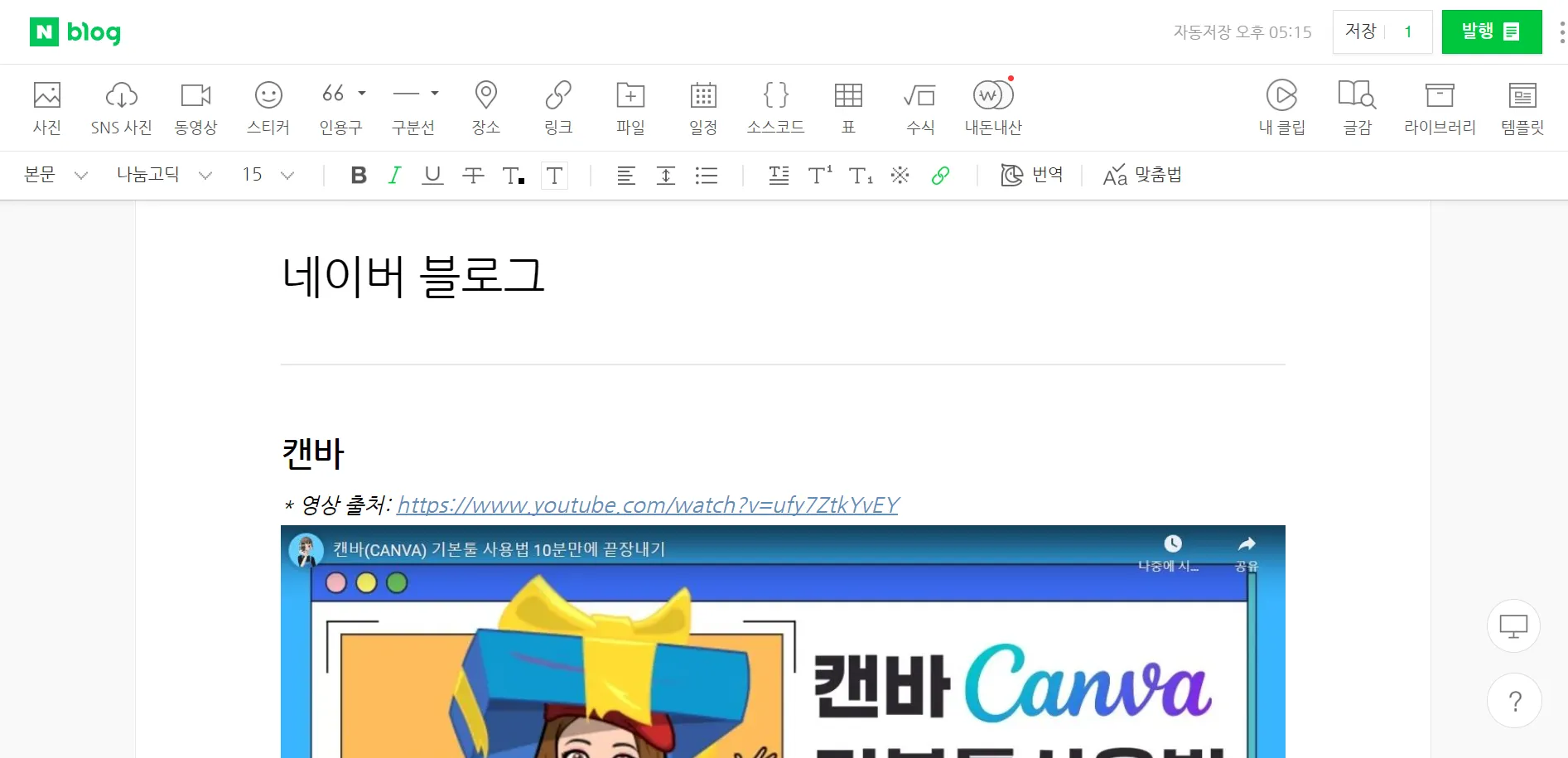Viewport: 1568px width, 758px height.
Task: Attach a file with 파일 icon
Action: tap(630, 108)
